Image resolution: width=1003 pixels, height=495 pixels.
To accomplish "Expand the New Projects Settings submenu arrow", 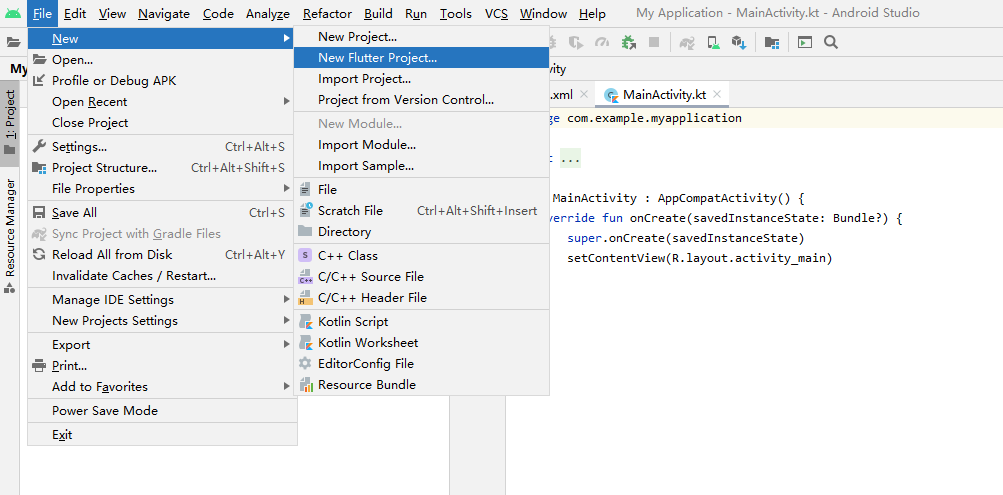I will 287,320.
